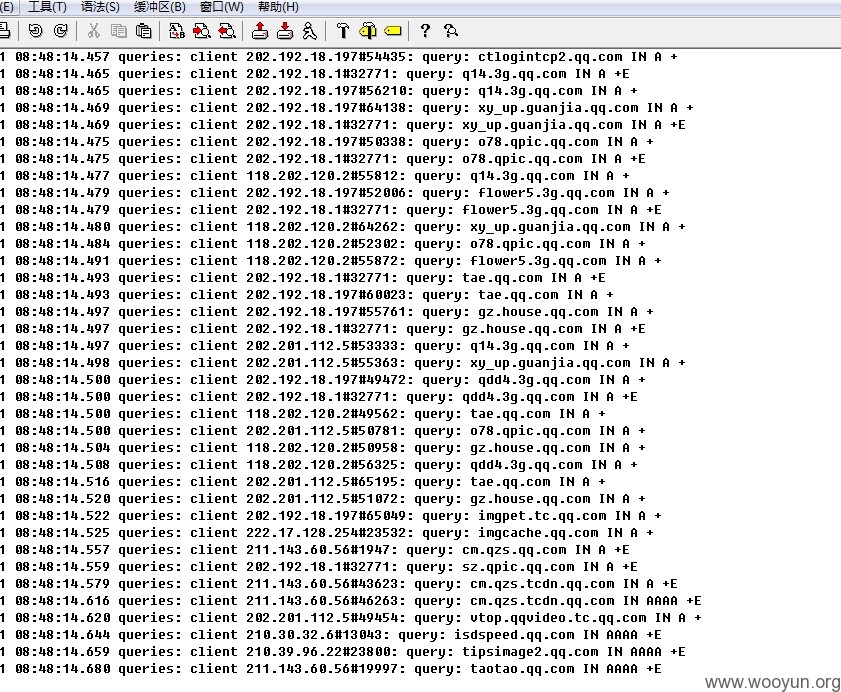The width and height of the screenshot is (841, 692).
Task: Click the Find Help search icon
Action: 451,31
